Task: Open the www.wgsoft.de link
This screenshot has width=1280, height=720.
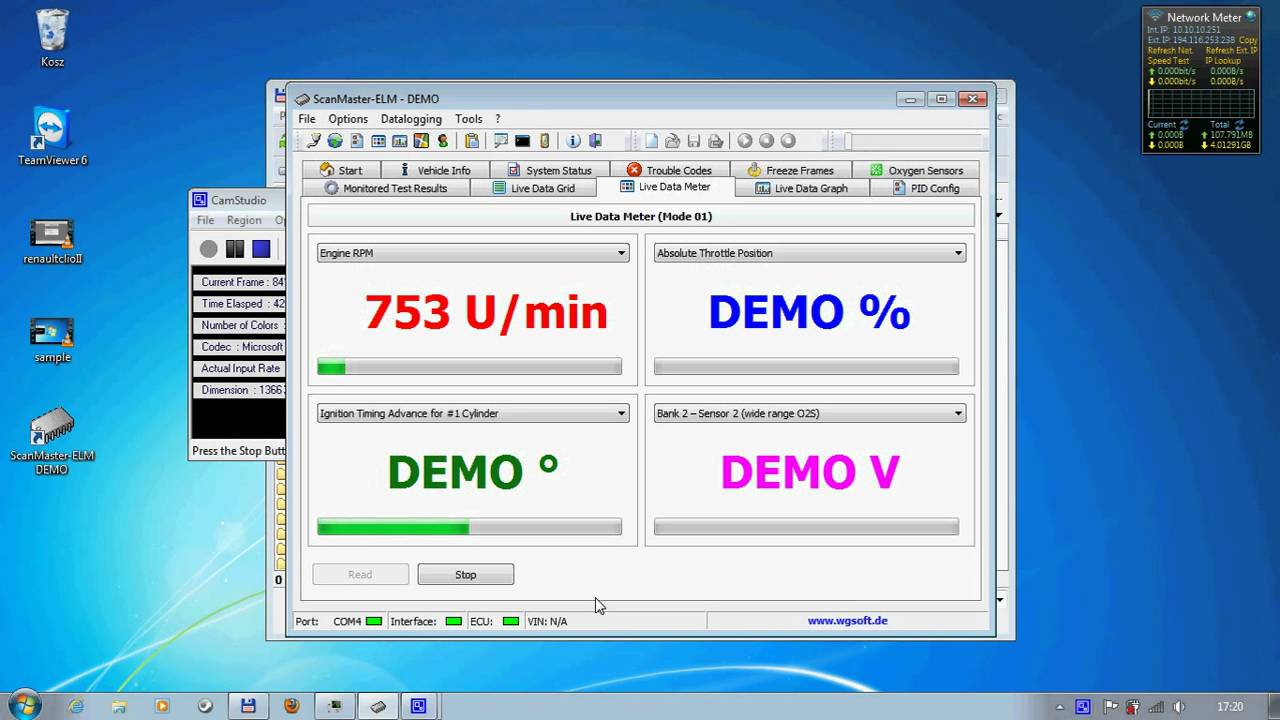Action: click(848, 620)
